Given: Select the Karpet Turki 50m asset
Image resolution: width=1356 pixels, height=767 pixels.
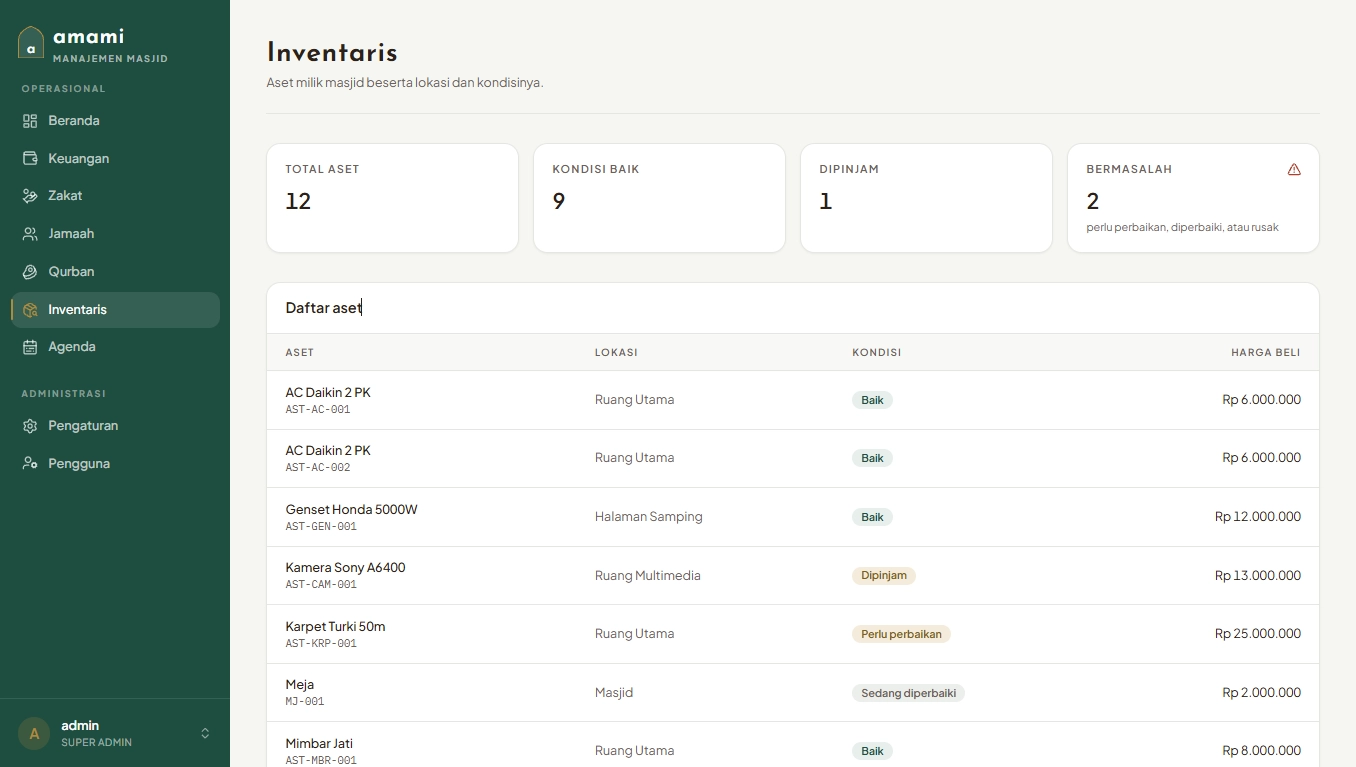Looking at the screenshot, I should coord(793,634).
